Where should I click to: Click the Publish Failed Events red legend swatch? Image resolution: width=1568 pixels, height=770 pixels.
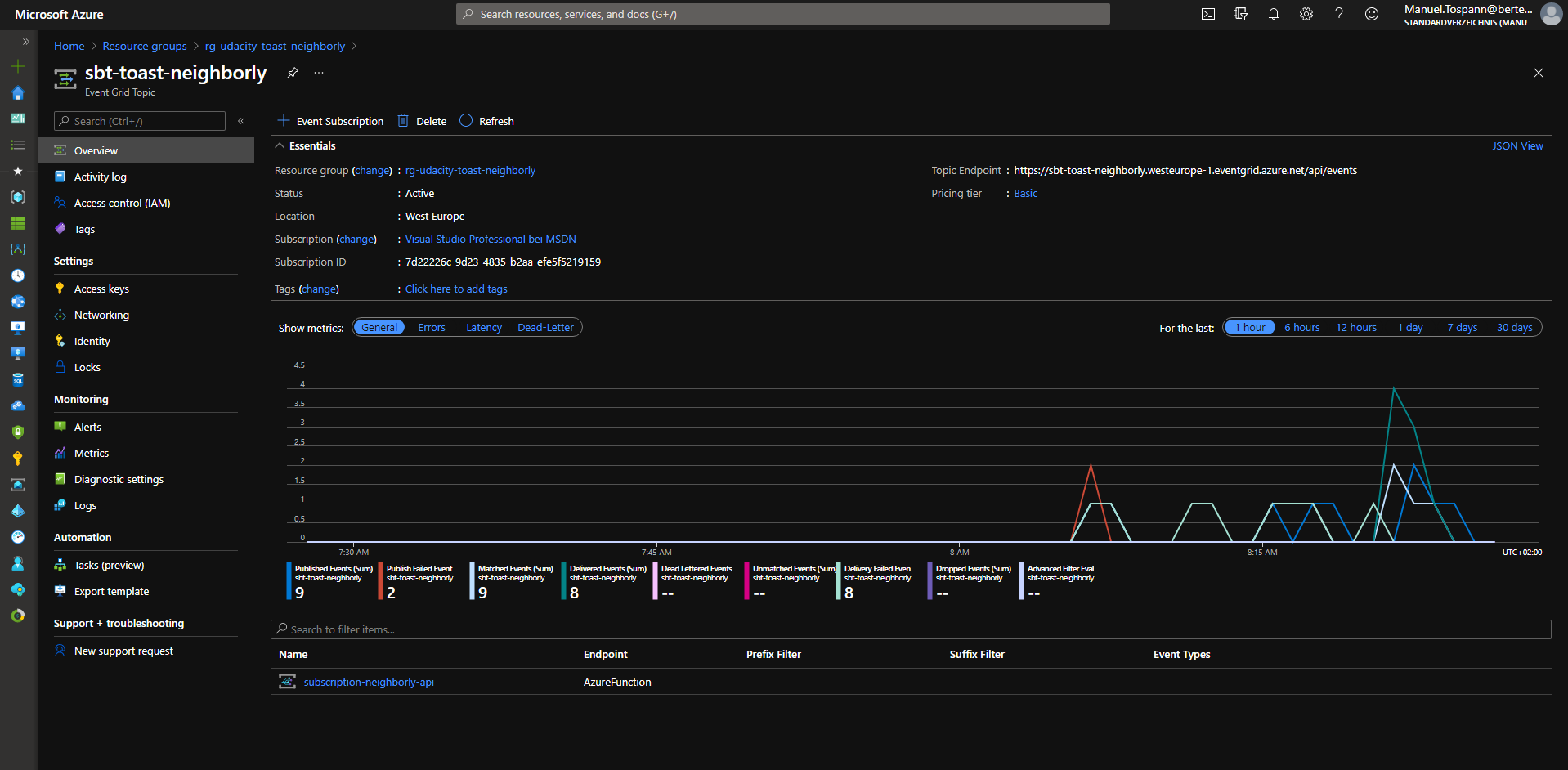click(x=381, y=581)
